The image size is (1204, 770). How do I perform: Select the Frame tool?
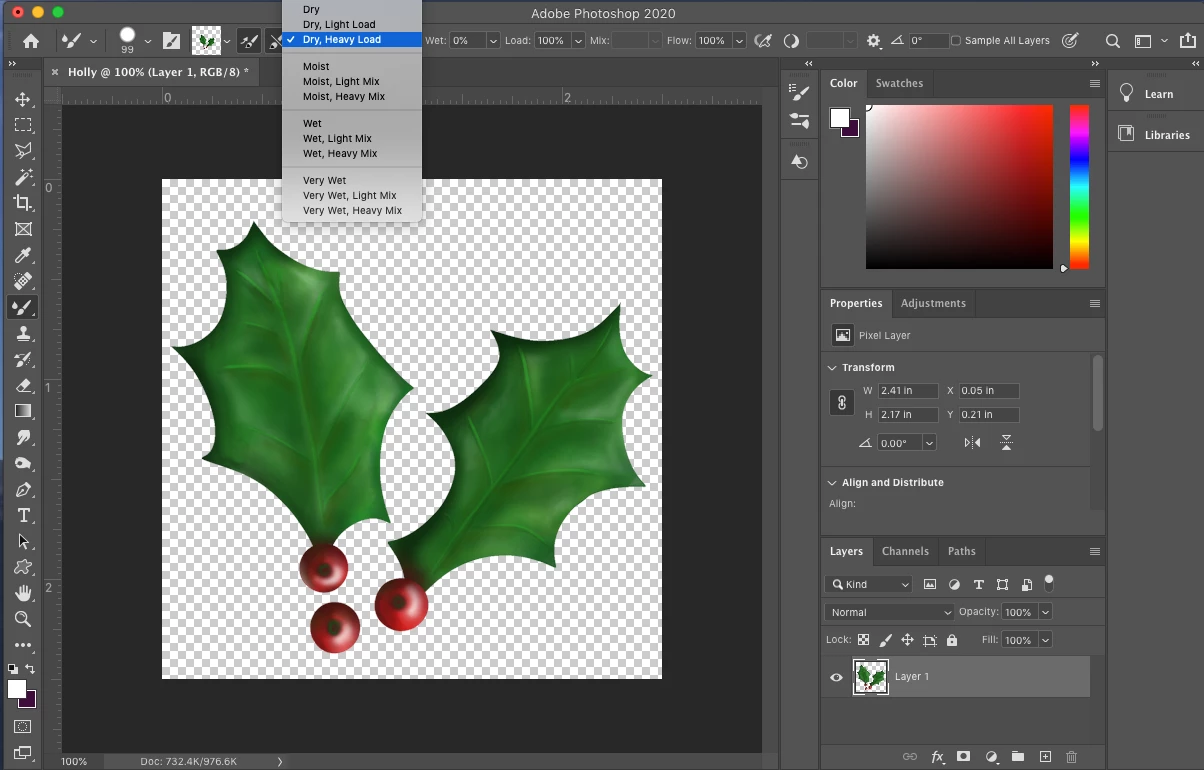click(23, 229)
